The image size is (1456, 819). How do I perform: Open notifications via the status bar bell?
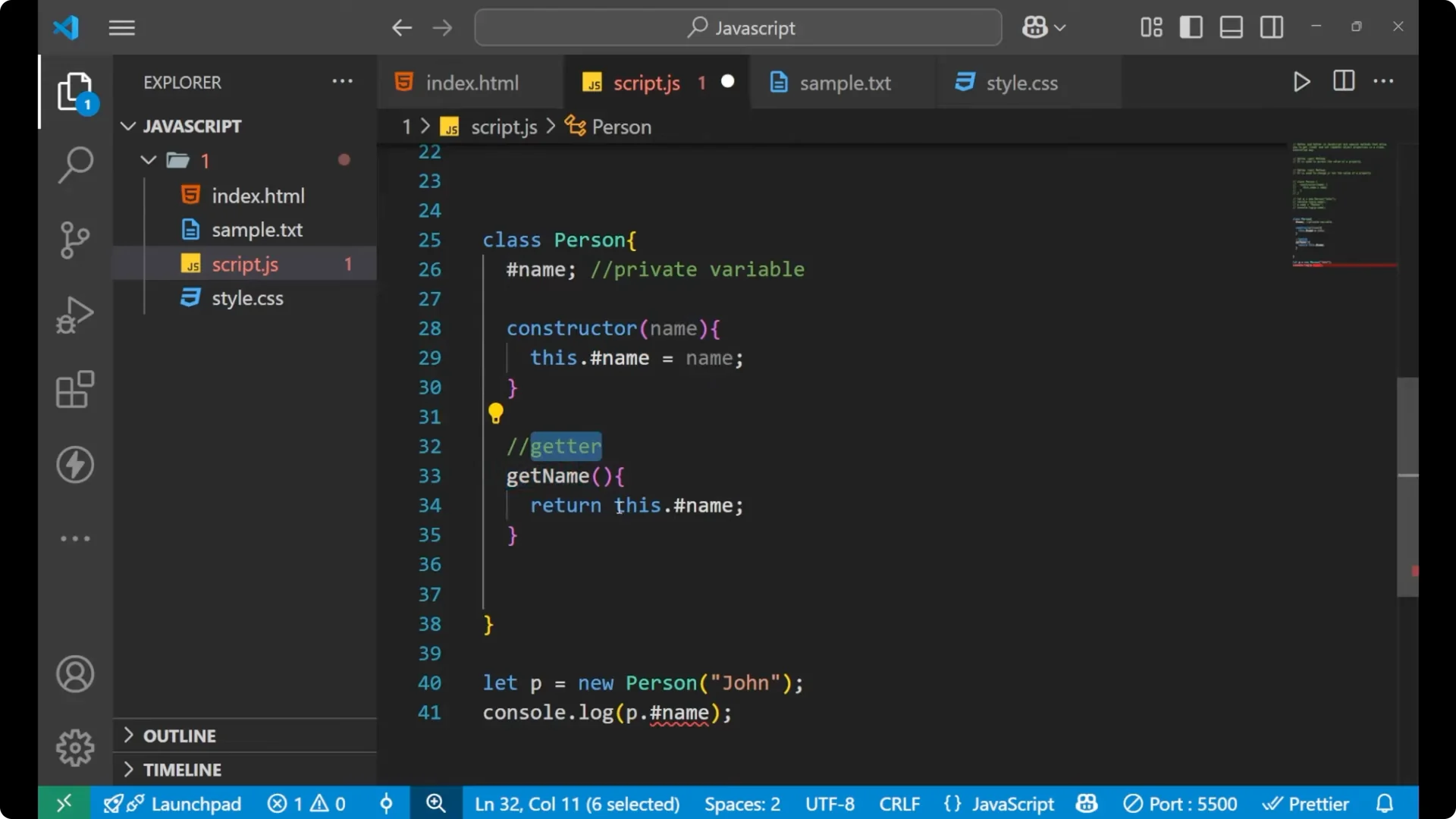click(1385, 803)
